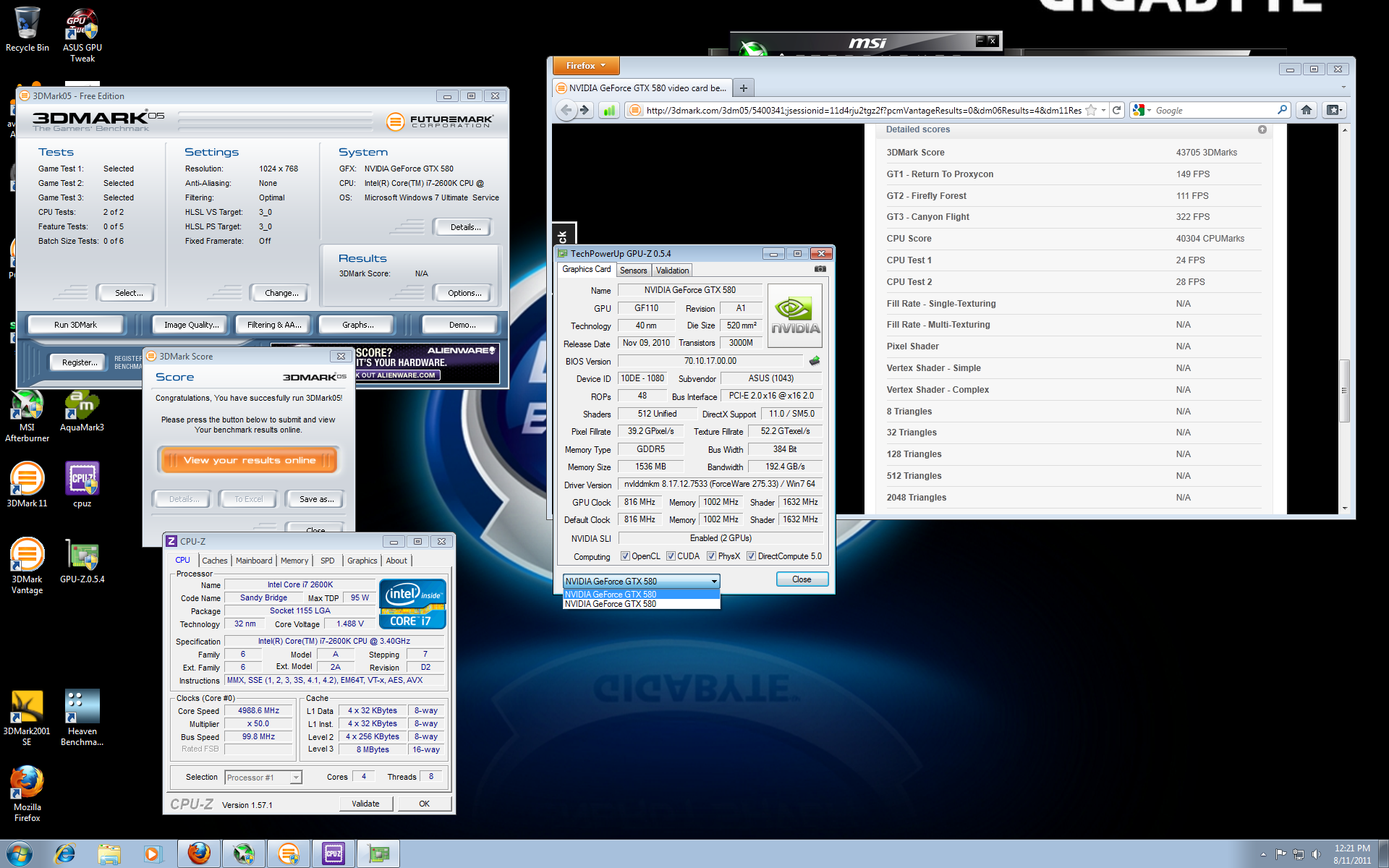Image resolution: width=1389 pixels, height=868 pixels.
Task: Switch to Sensors tab in GPU-Z
Action: coord(633,271)
